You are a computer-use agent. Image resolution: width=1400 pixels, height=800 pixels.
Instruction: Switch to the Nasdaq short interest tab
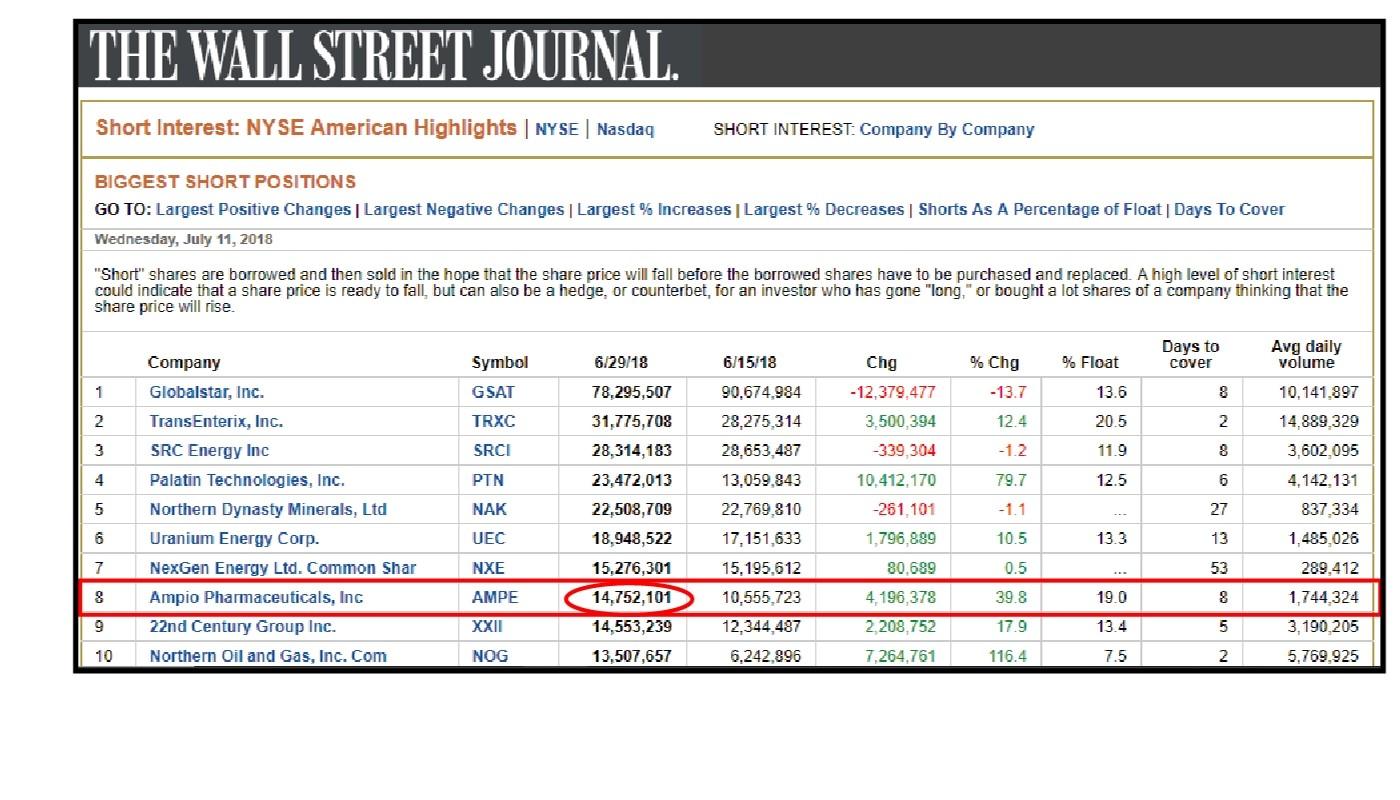coord(625,129)
